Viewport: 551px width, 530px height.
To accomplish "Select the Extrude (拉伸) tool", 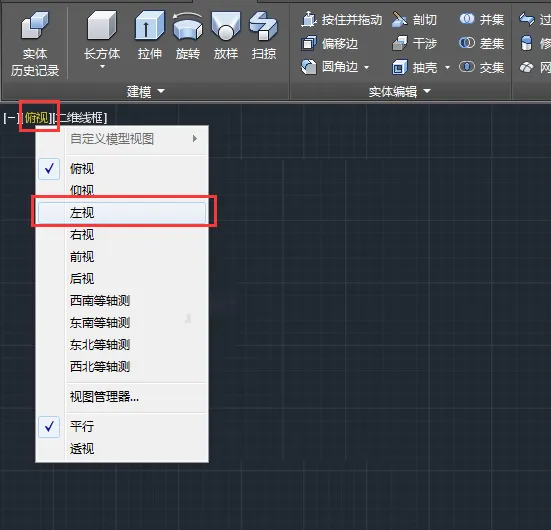I will point(149,36).
